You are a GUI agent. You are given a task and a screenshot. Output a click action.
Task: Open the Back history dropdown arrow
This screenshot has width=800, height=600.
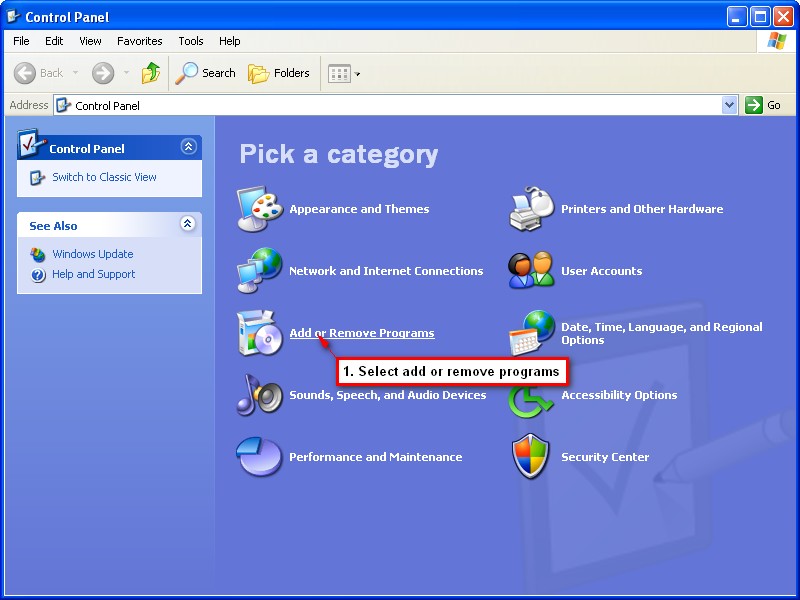point(76,73)
